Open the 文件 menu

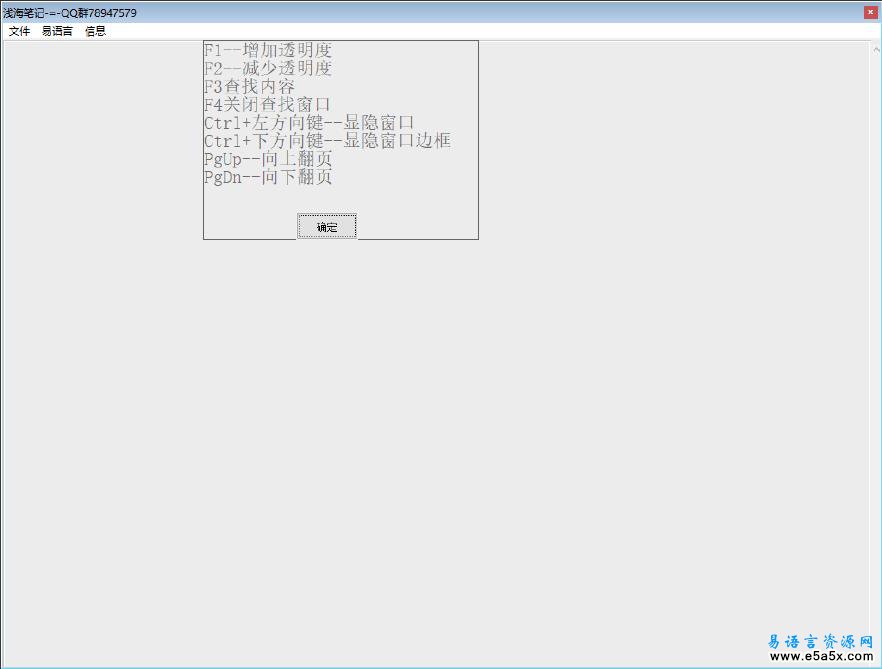[x=19, y=32]
